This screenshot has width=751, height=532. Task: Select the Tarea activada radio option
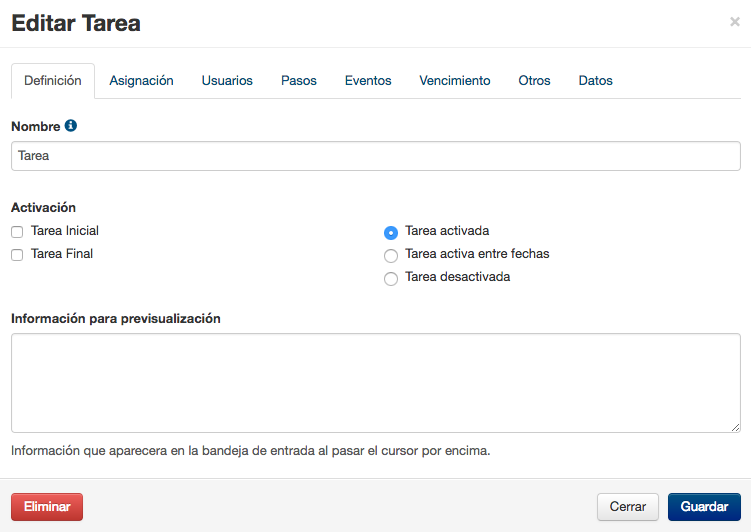391,233
